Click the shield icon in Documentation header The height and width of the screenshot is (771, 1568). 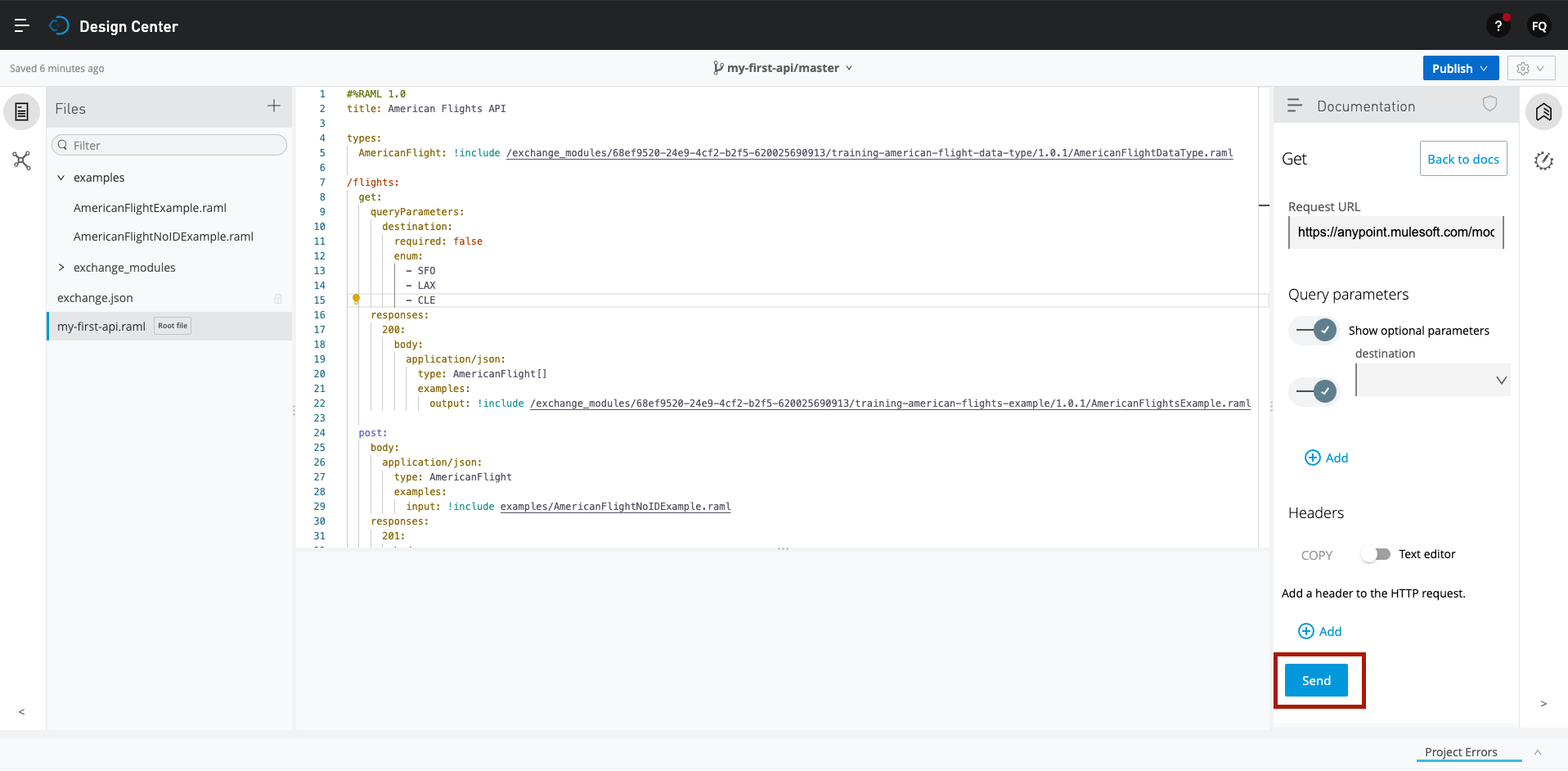pyautogui.click(x=1490, y=104)
